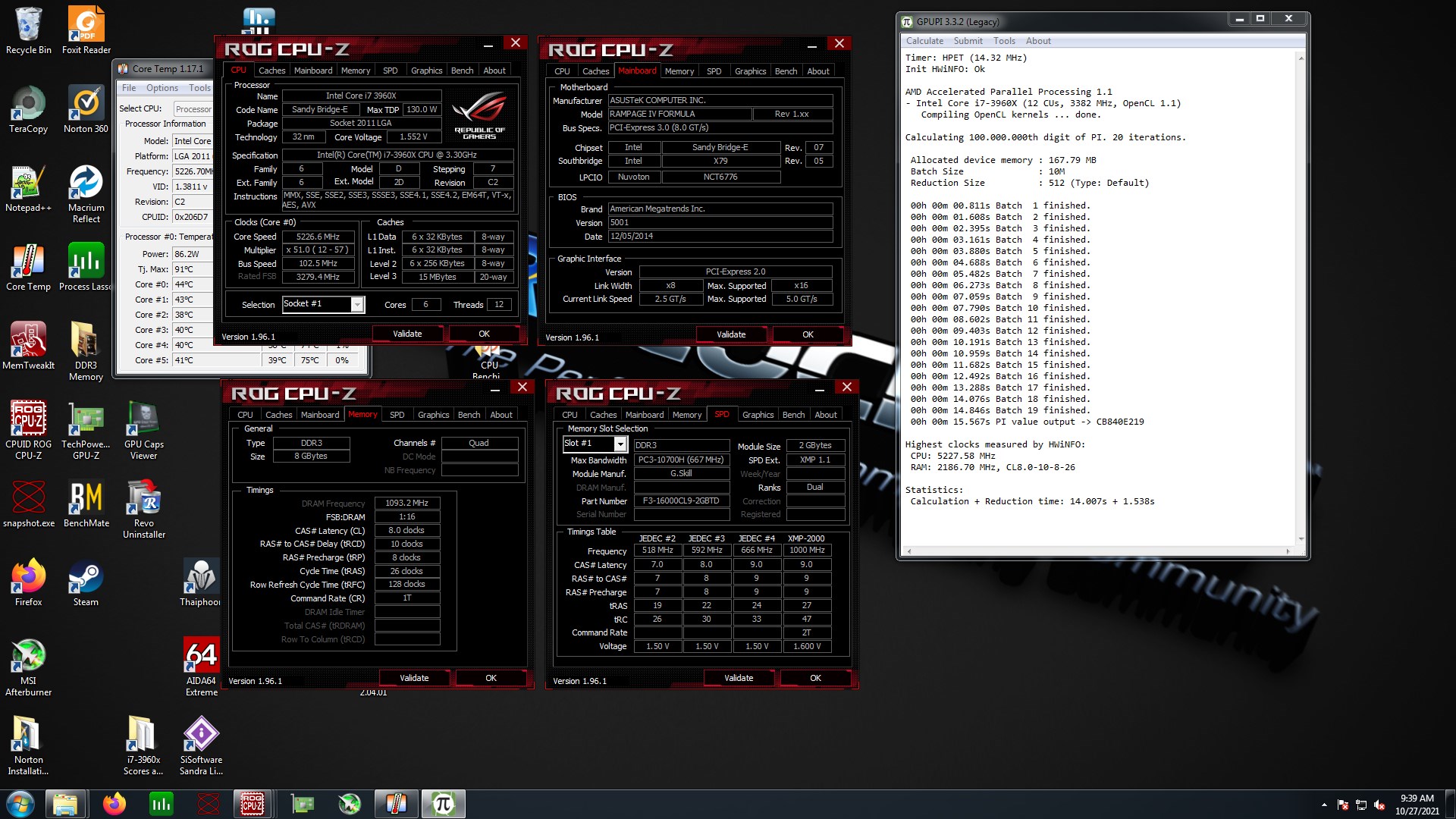Click OK in SPD CPU-Z window
This screenshot has width=1456, height=819.
tap(816, 678)
